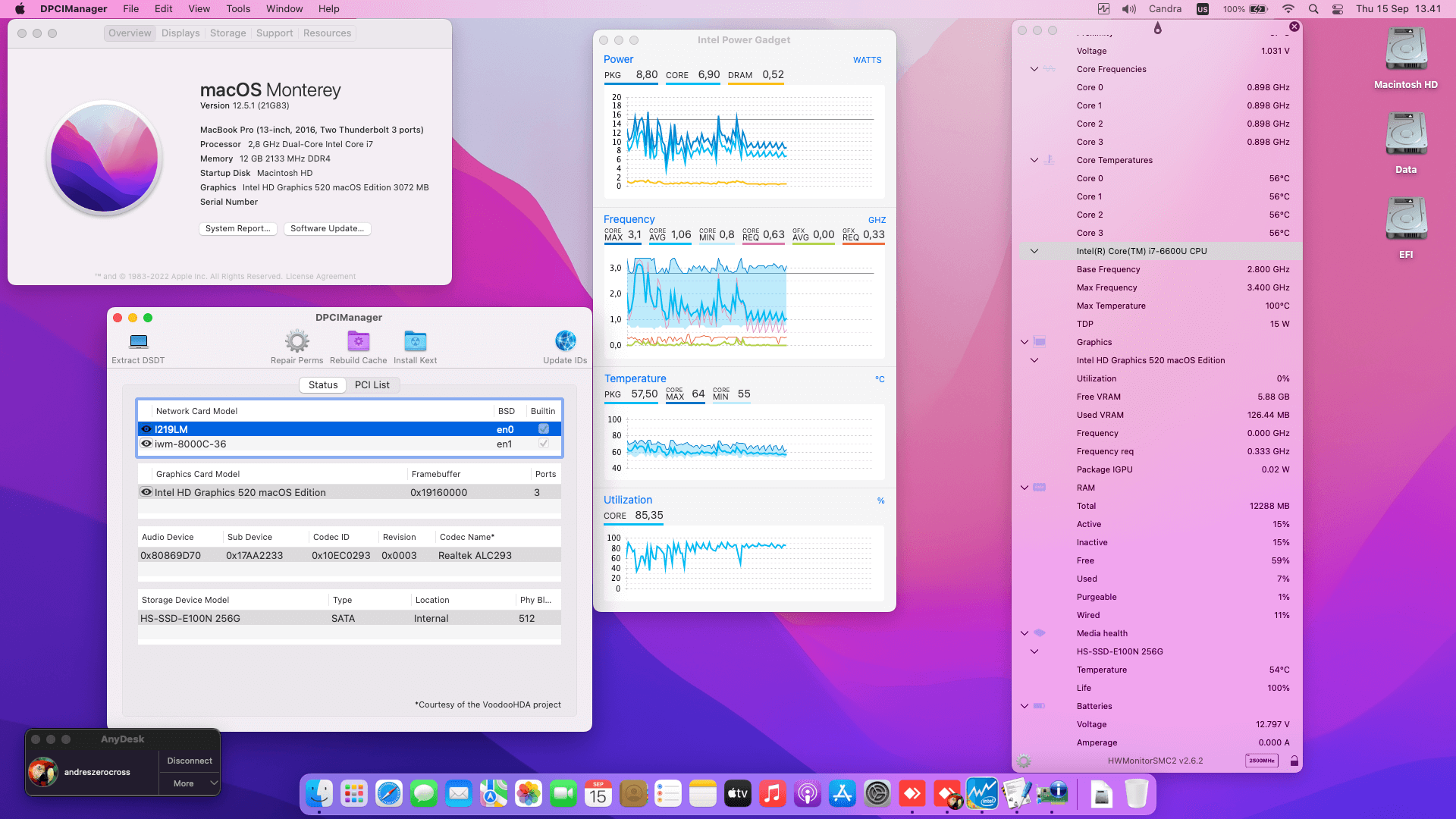Switch to PCI List tab

coord(372,385)
